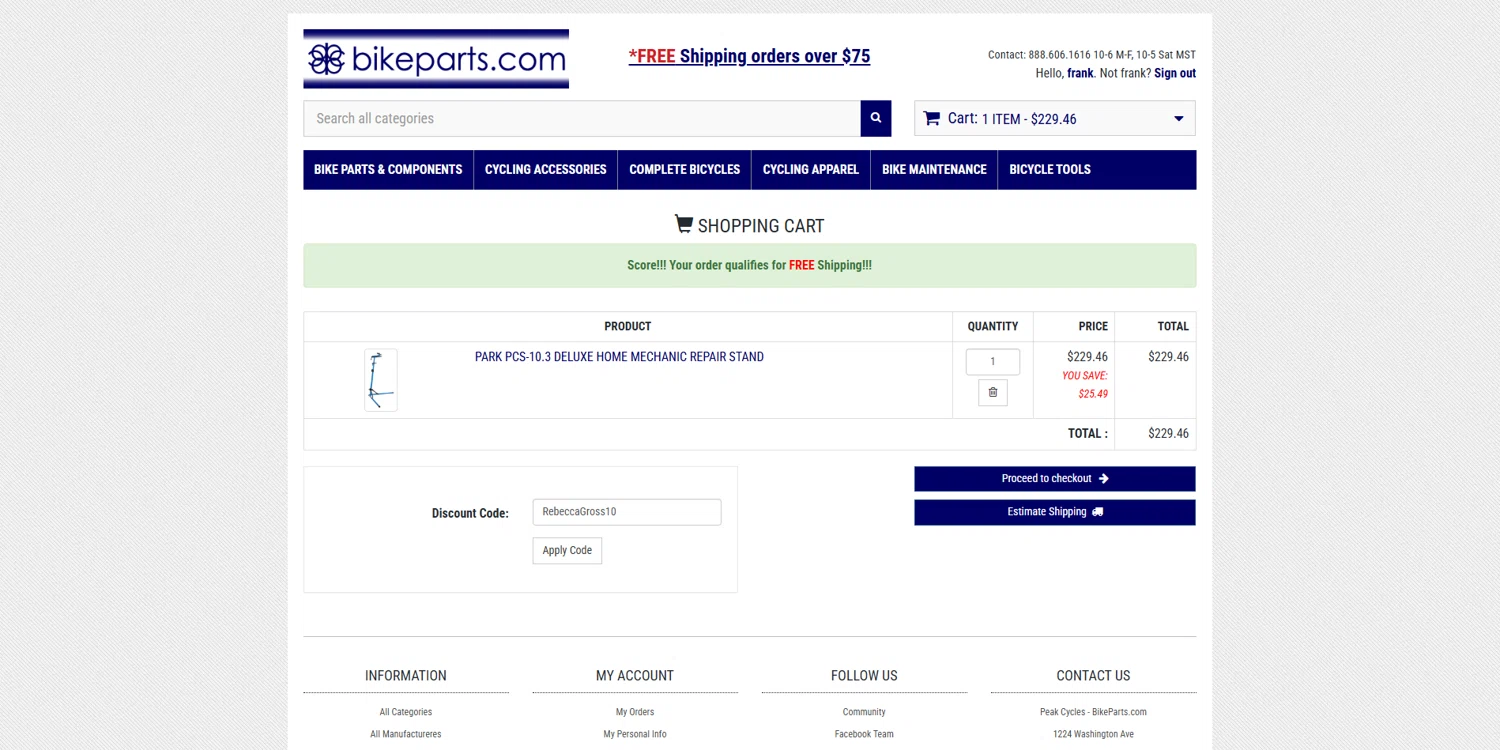This screenshot has width=1500, height=750.
Task: Open Facebook Team footer link
Action: 864,734
